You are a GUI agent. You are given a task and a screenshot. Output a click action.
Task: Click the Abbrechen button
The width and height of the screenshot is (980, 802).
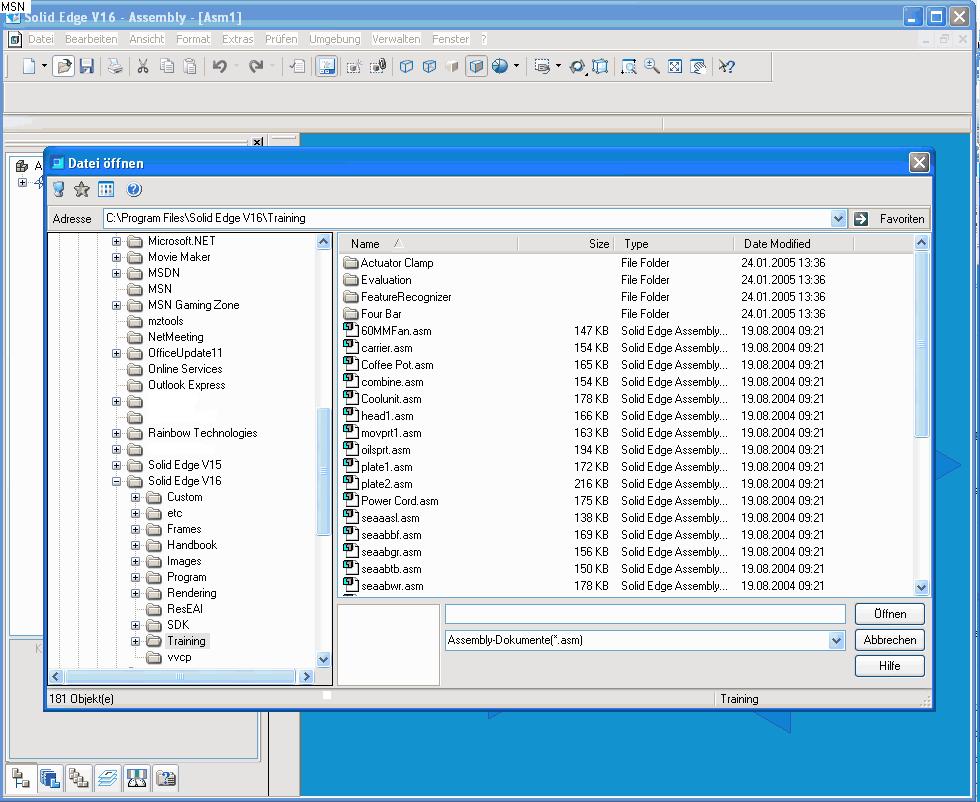tap(889, 640)
